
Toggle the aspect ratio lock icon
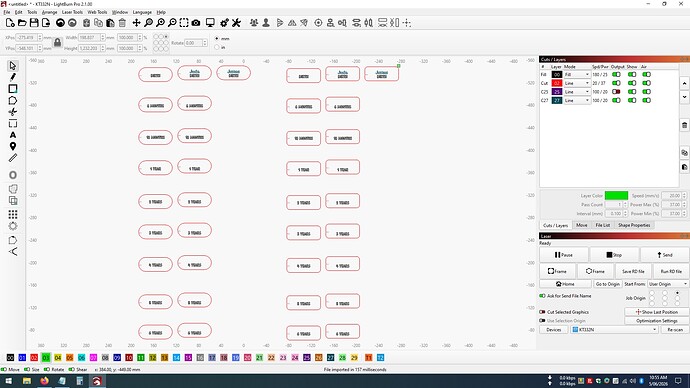pyautogui.click(x=57, y=43)
